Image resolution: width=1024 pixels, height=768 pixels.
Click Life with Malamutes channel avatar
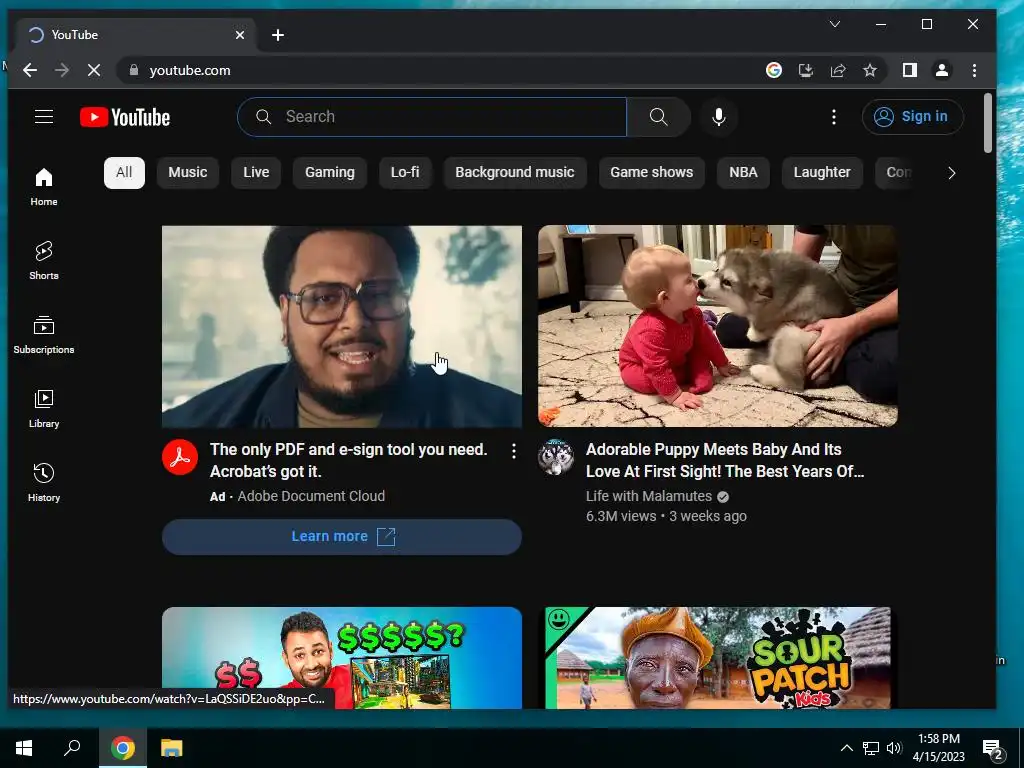556,456
